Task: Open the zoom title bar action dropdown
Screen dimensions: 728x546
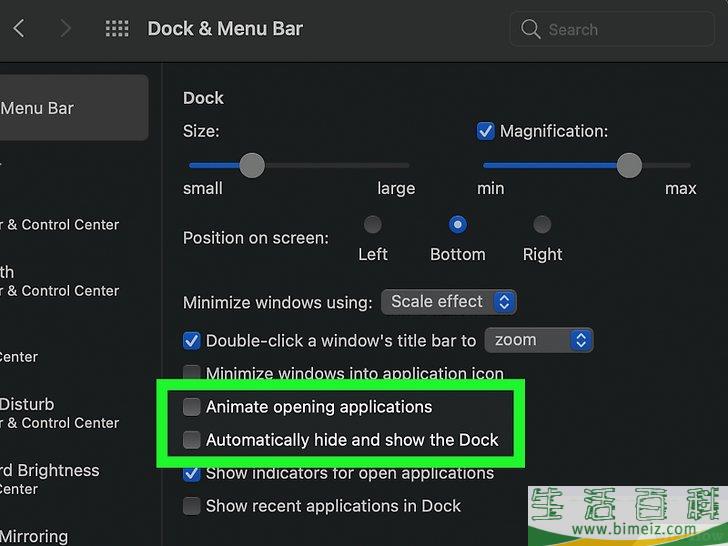Action: click(x=539, y=340)
